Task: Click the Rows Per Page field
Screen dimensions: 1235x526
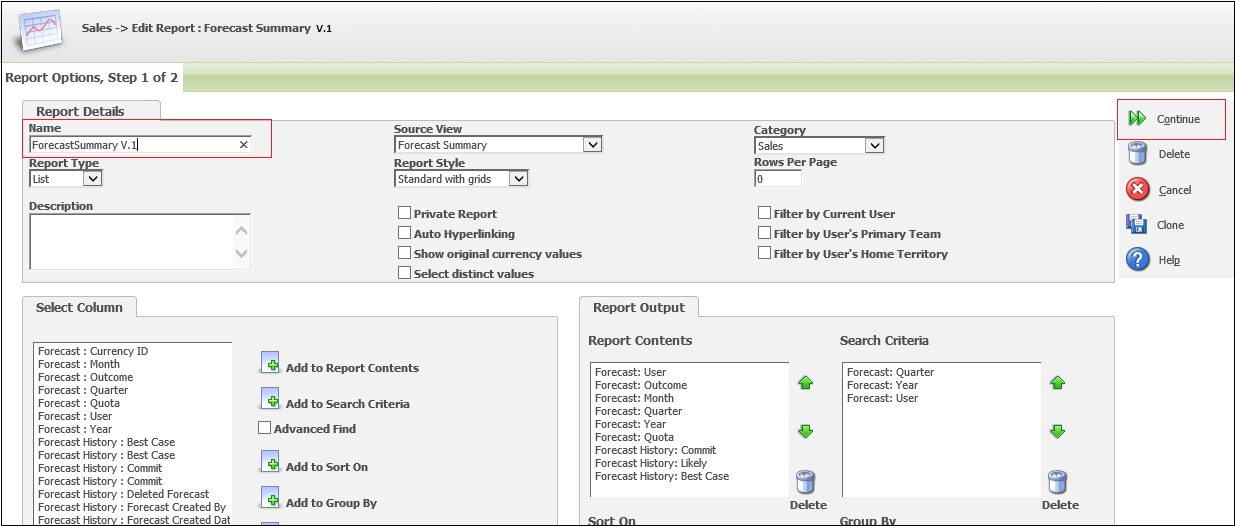Action: tap(778, 179)
